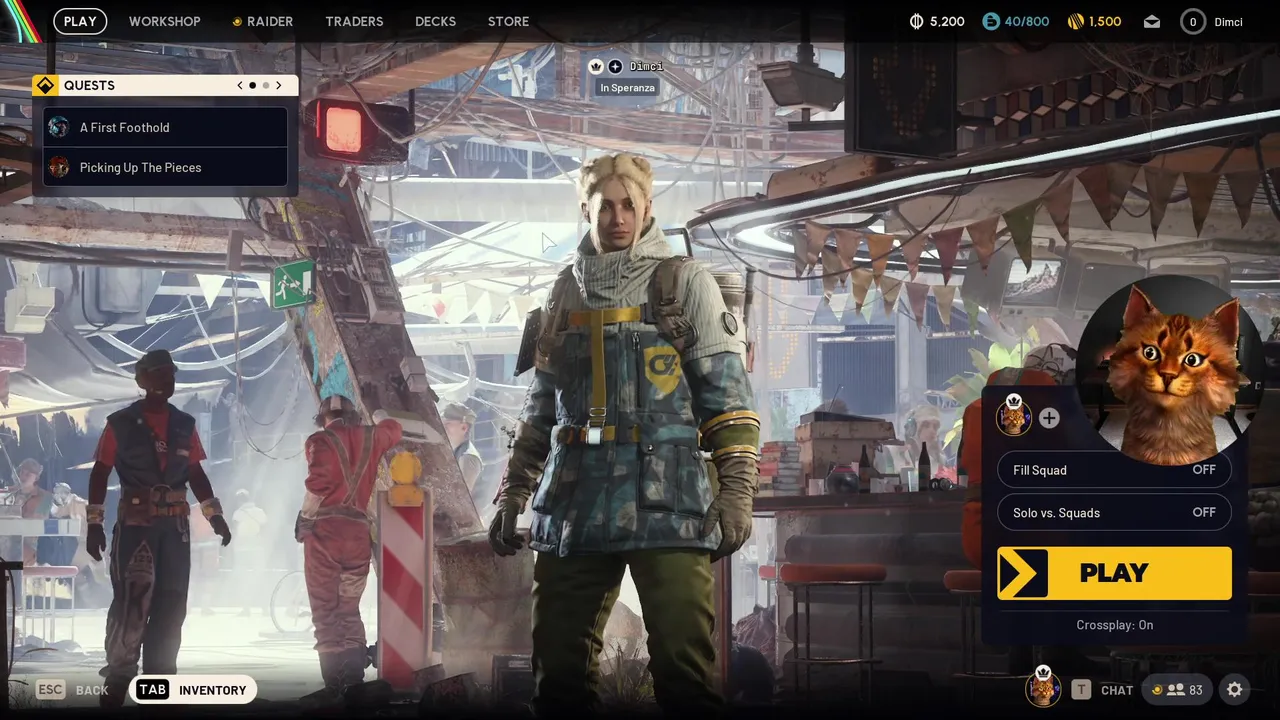The image size is (1280, 720).
Task: Open the RAIDER tab
Action: (263, 21)
